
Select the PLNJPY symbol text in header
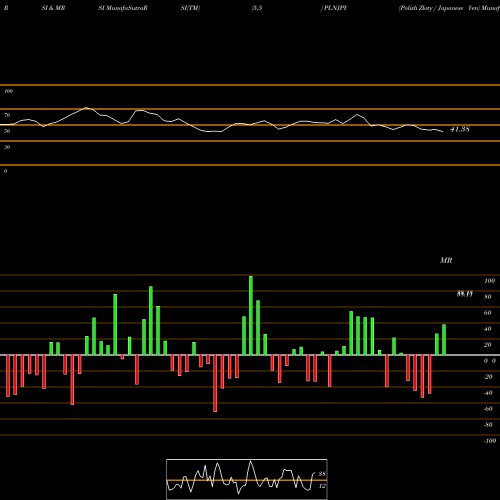coord(336,8)
